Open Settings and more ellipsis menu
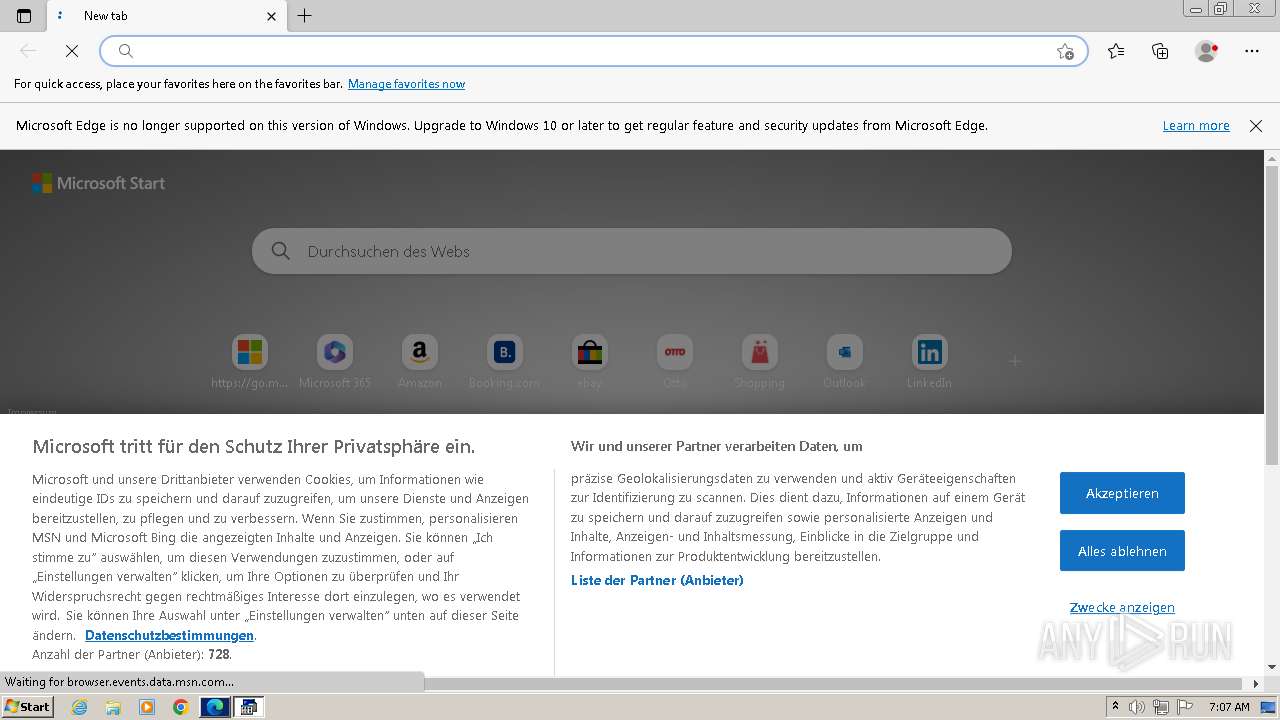 point(1252,51)
